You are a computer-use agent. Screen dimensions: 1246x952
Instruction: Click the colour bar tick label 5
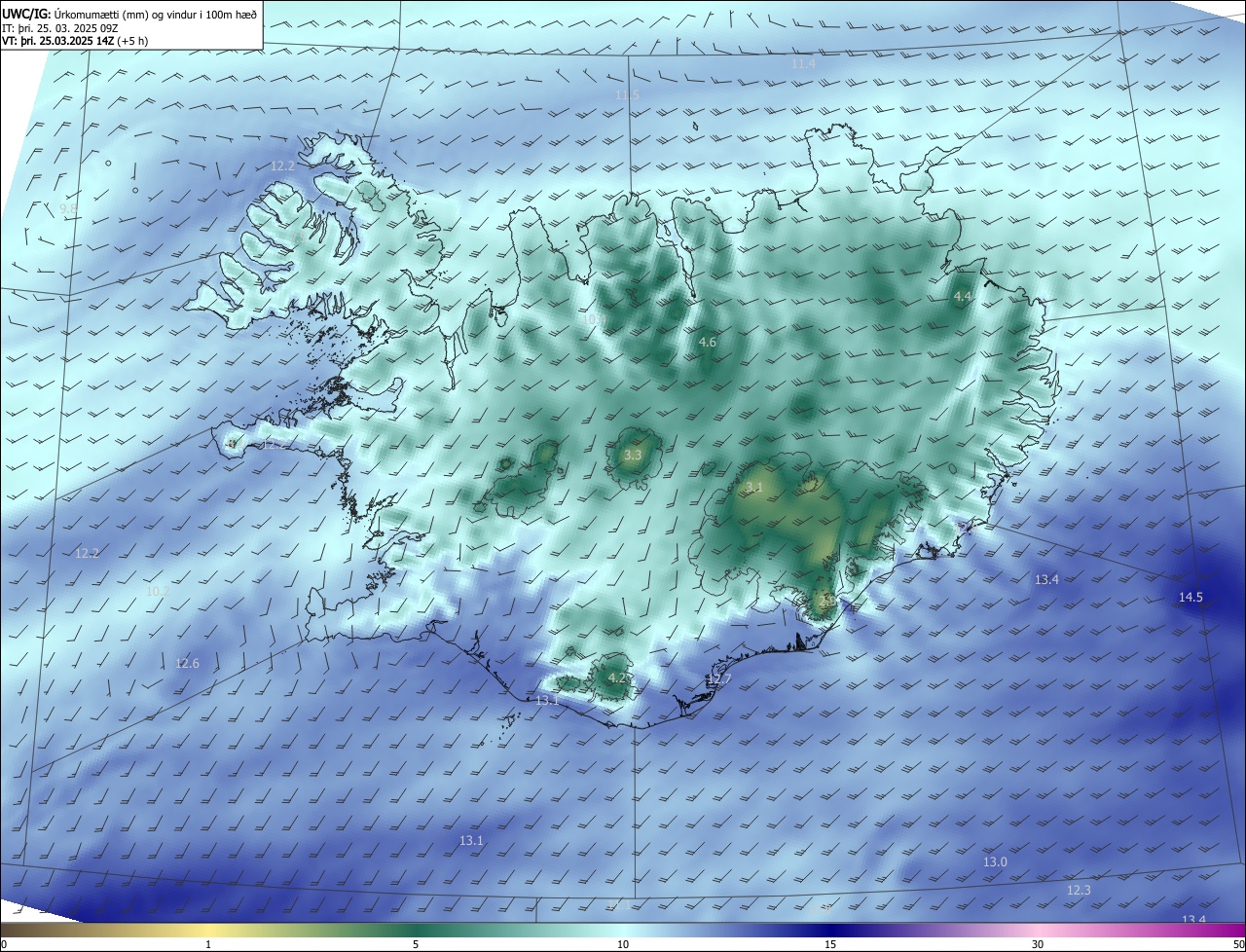coord(416,944)
